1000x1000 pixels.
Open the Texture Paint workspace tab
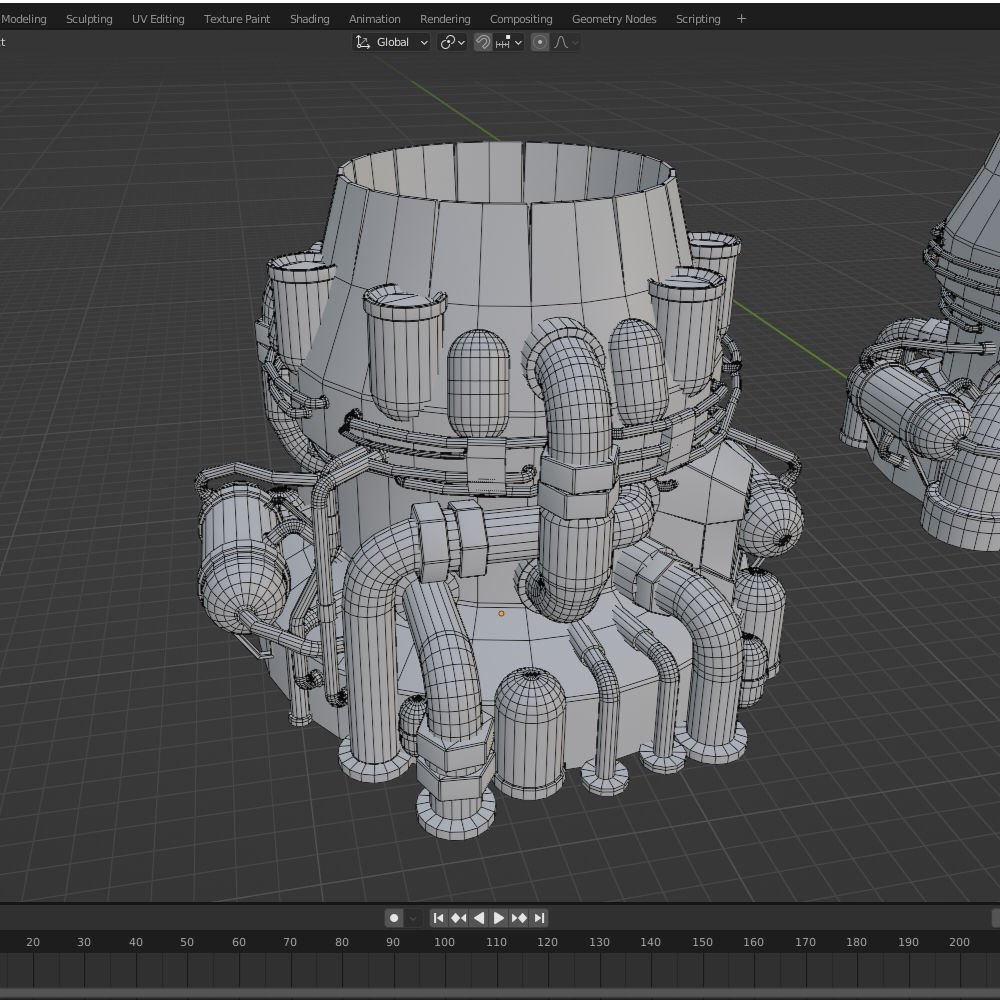click(x=237, y=19)
